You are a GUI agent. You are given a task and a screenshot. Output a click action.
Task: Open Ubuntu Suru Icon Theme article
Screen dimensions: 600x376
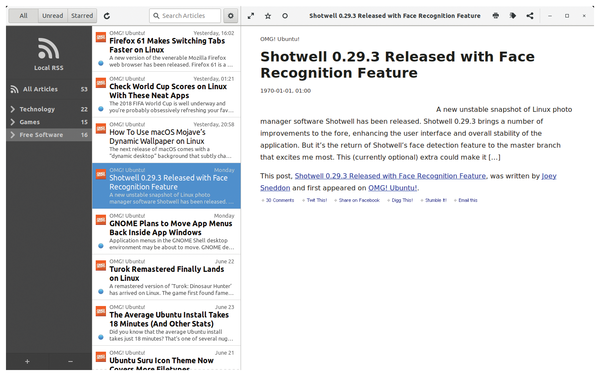tap(166, 358)
